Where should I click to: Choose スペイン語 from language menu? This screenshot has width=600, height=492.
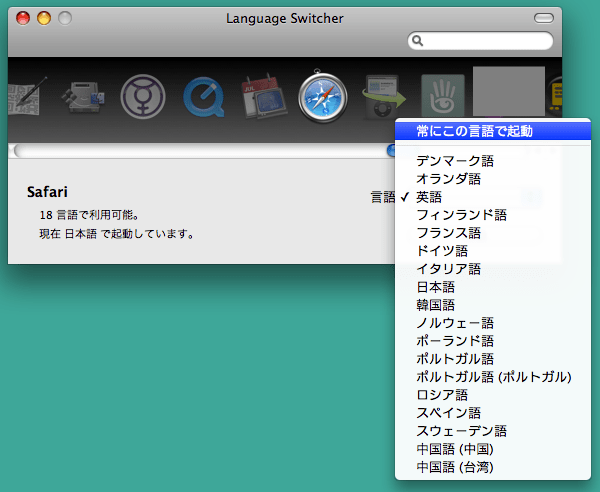[x=493, y=413]
